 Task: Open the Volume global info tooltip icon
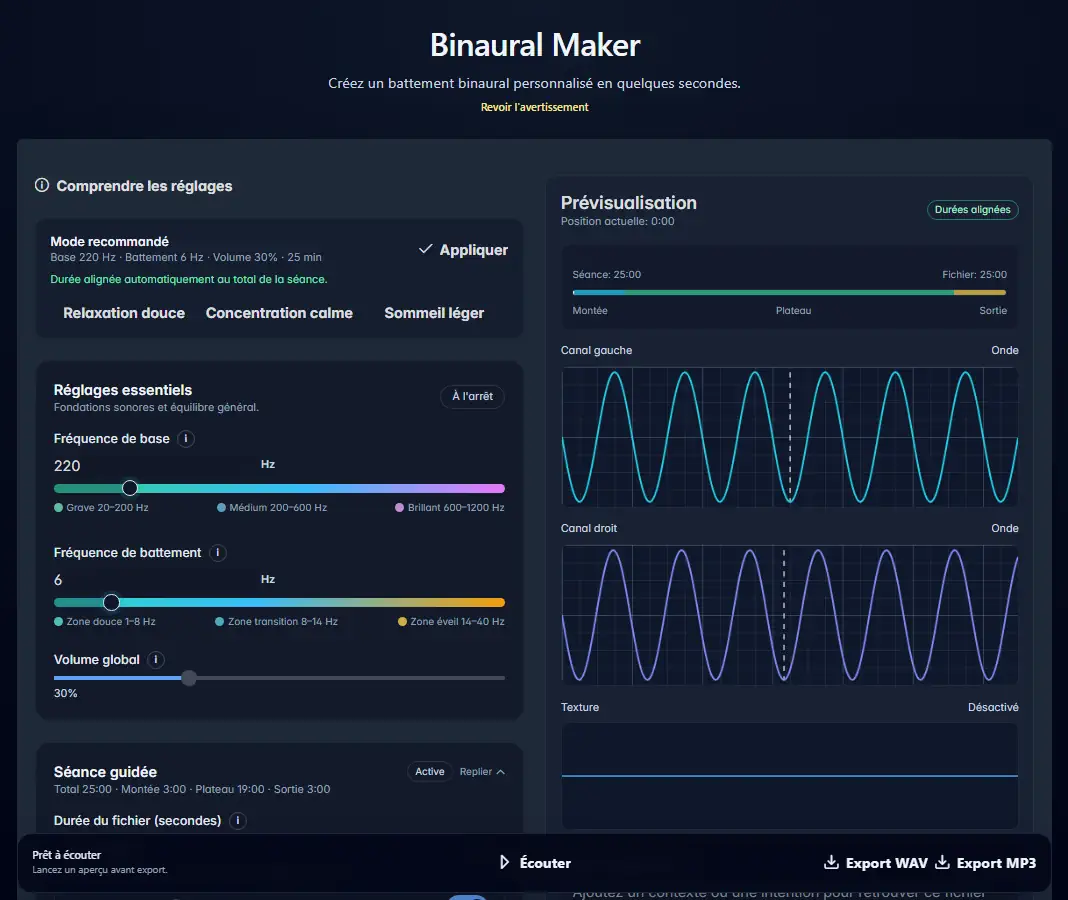pyautogui.click(x=157, y=660)
